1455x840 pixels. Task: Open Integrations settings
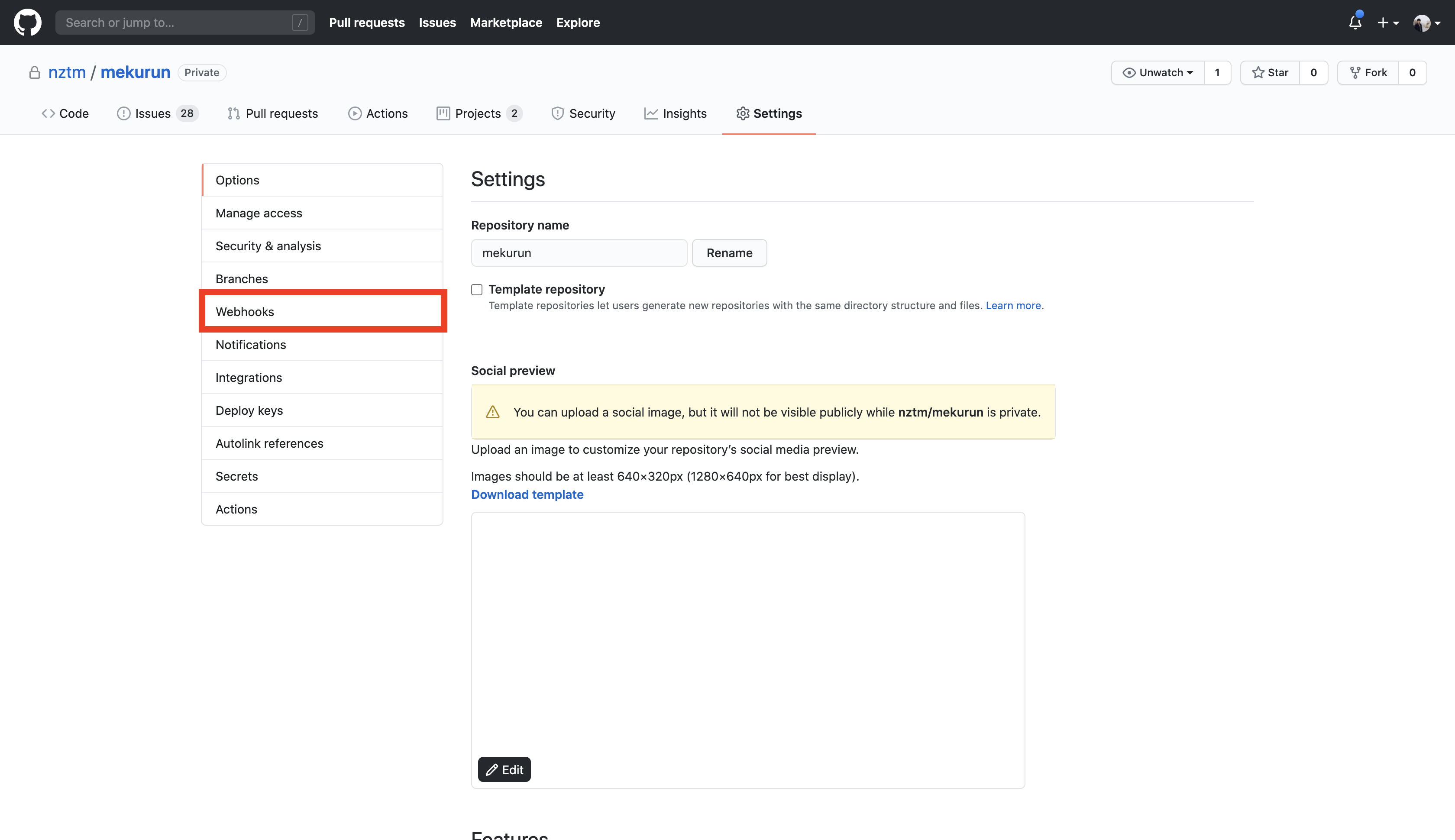(x=322, y=377)
